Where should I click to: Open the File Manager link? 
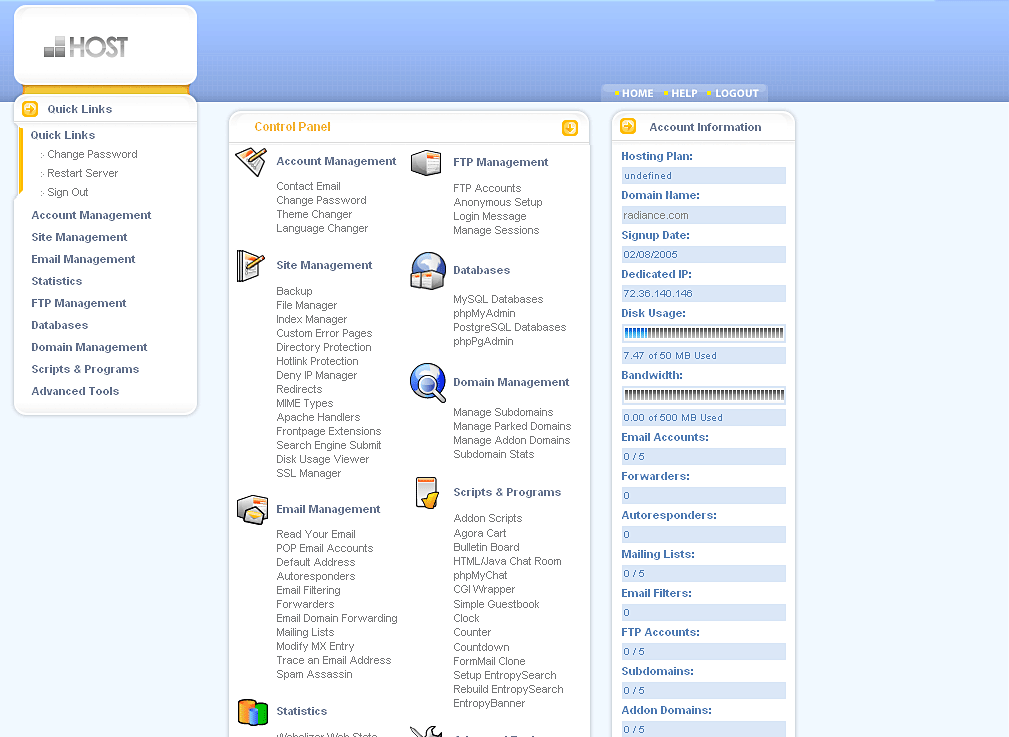(306, 305)
